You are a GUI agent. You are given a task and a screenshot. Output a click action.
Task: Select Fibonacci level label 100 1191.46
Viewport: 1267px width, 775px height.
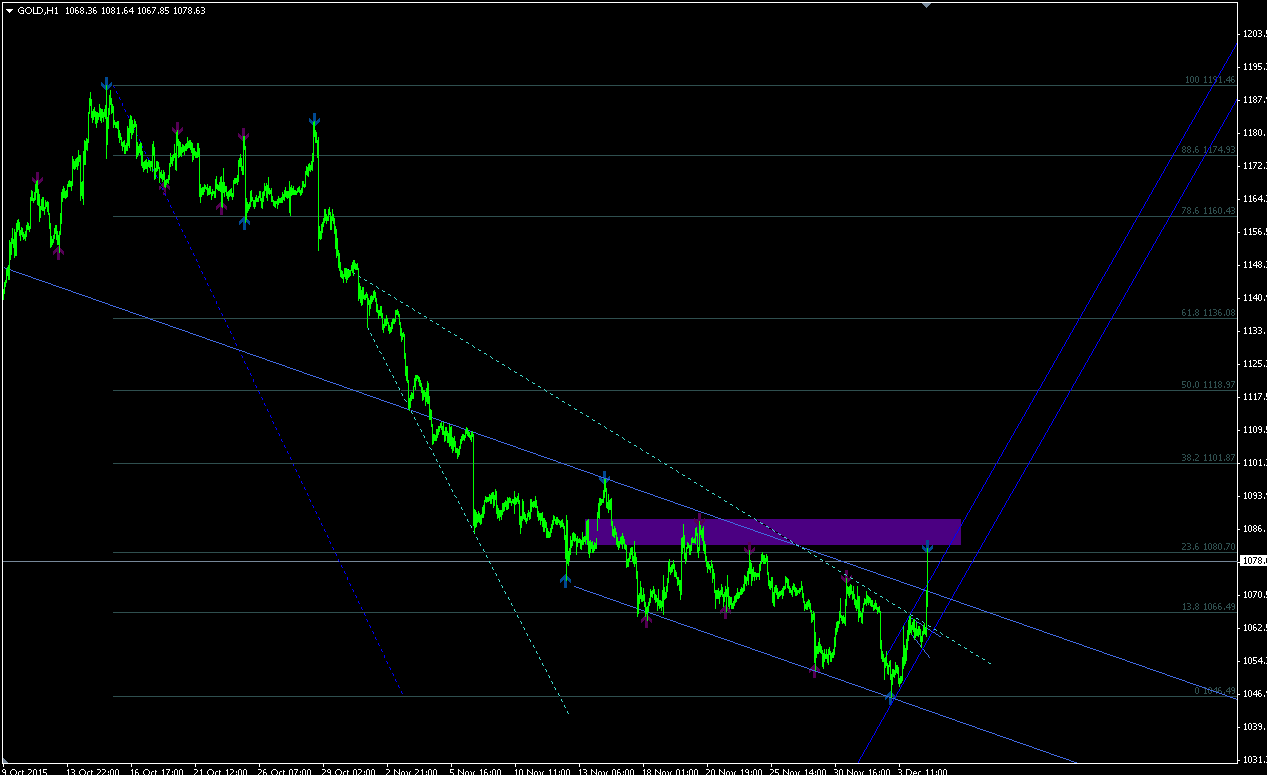pos(1209,80)
